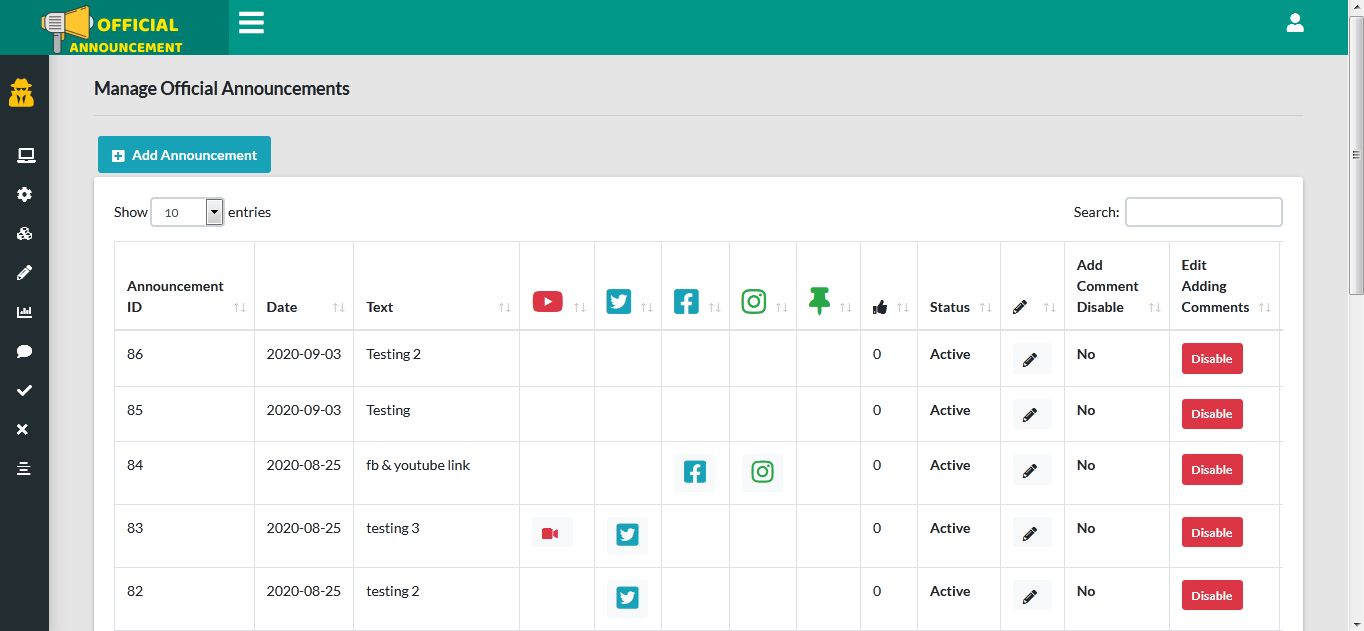Open the settings gear in the sidebar

pos(24,194)
